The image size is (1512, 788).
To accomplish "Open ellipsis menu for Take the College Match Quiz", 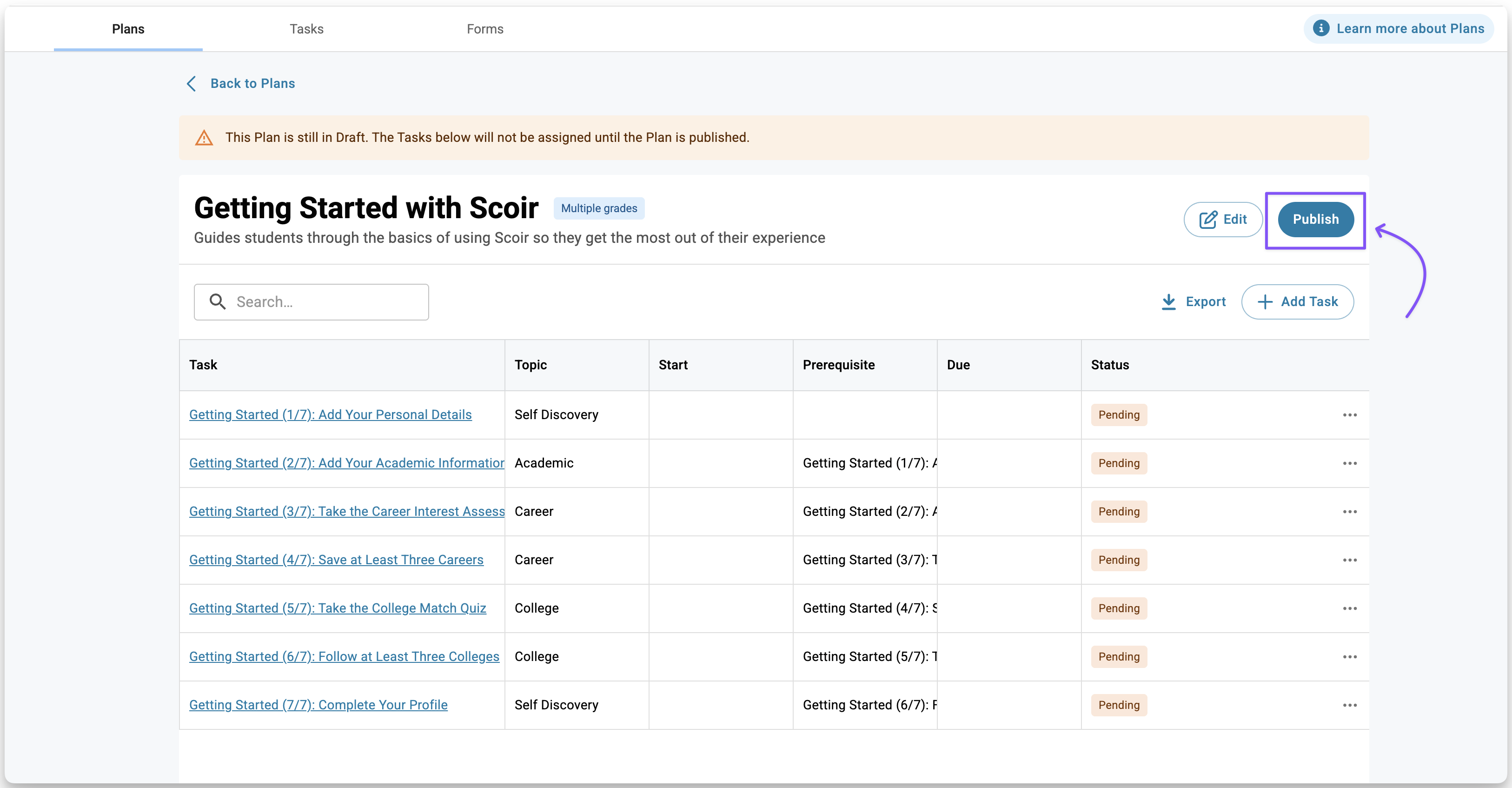I will 1349,608.
